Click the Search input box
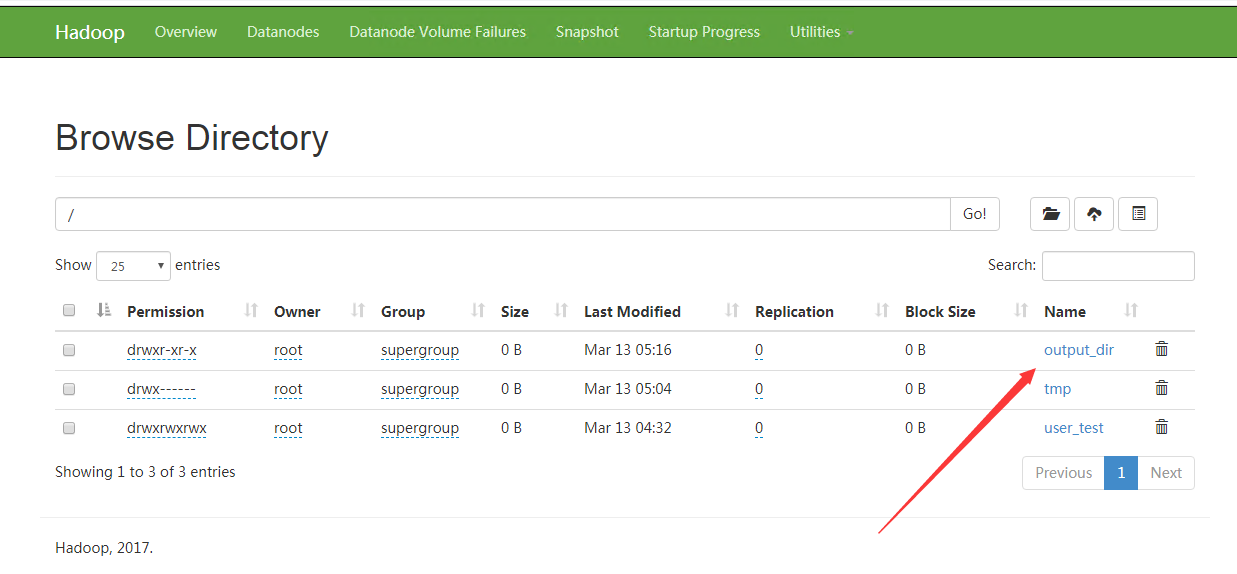This screenshot has height=574, width=1237. point(1118,266)
